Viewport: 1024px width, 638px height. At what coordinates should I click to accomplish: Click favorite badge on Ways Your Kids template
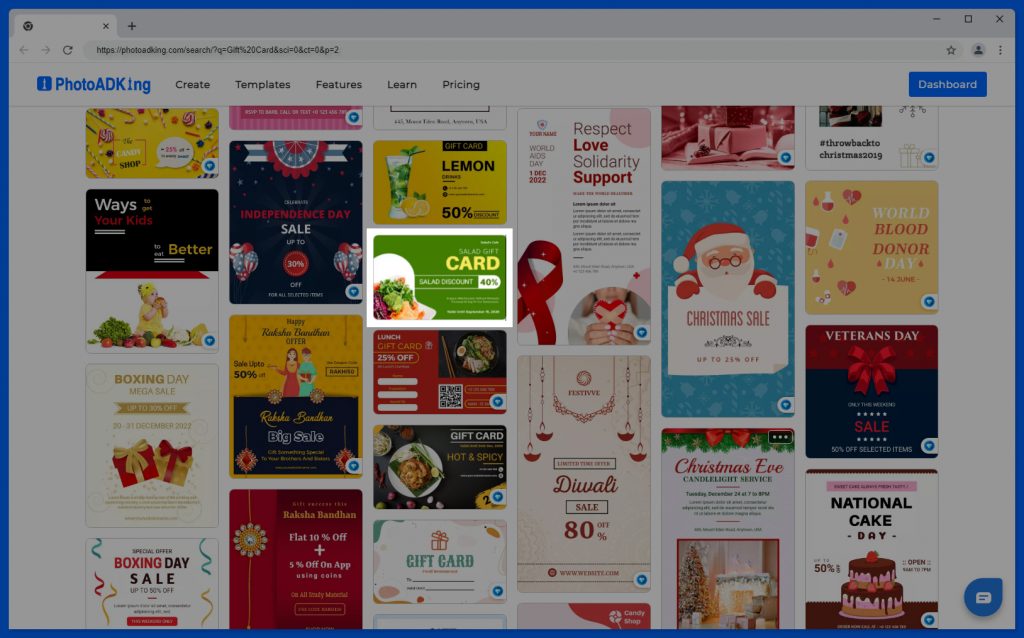[210, 340]
